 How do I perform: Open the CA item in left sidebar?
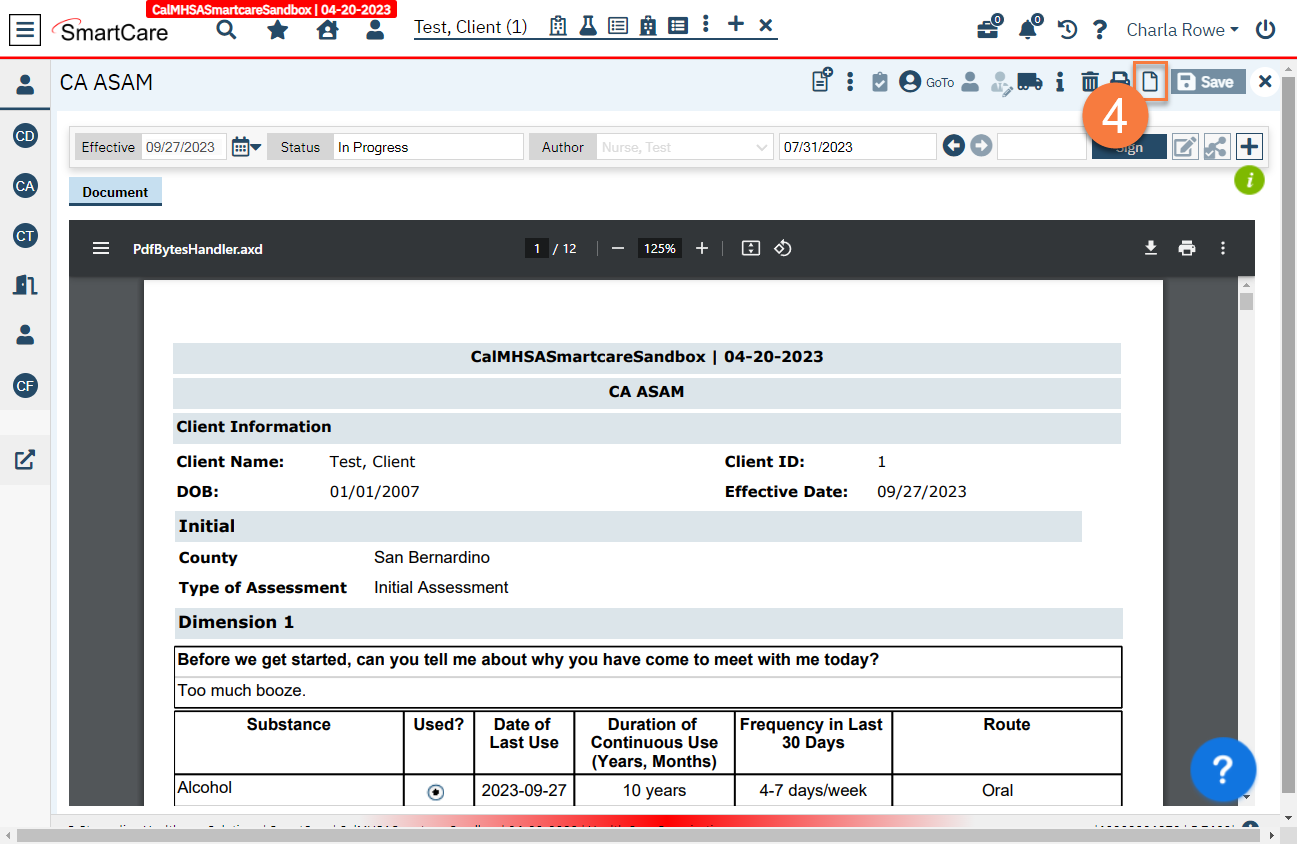25,186
